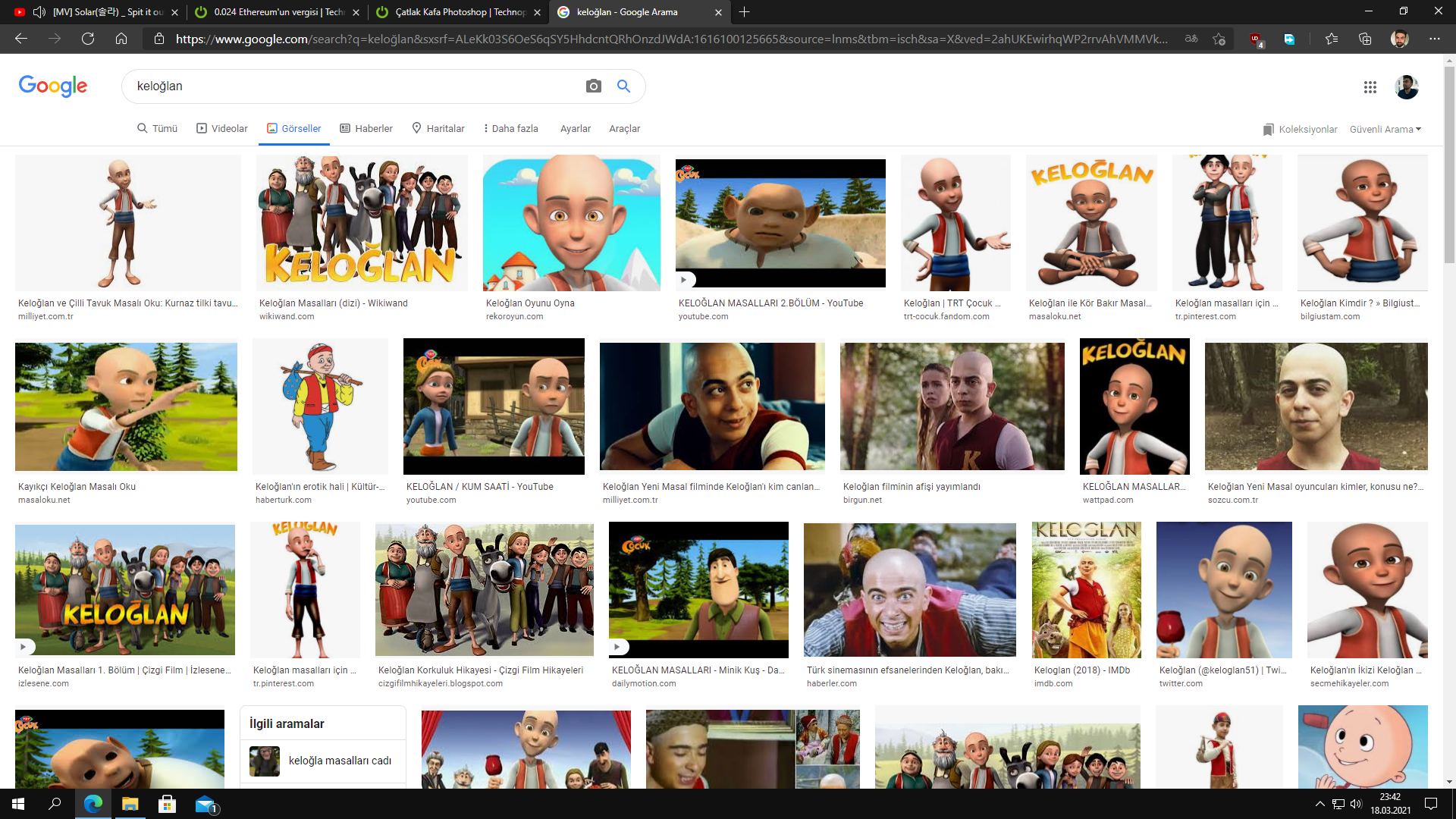Open File Explorer from the taskbar
This screenshot has height=819, width=1456.
[x=130, y=804]
